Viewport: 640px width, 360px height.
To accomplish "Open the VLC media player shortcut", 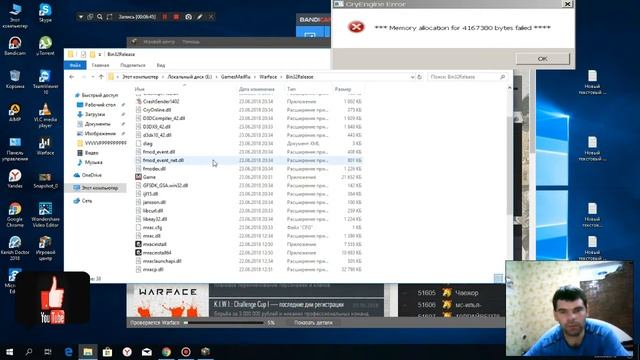I will tap(45, 115).
